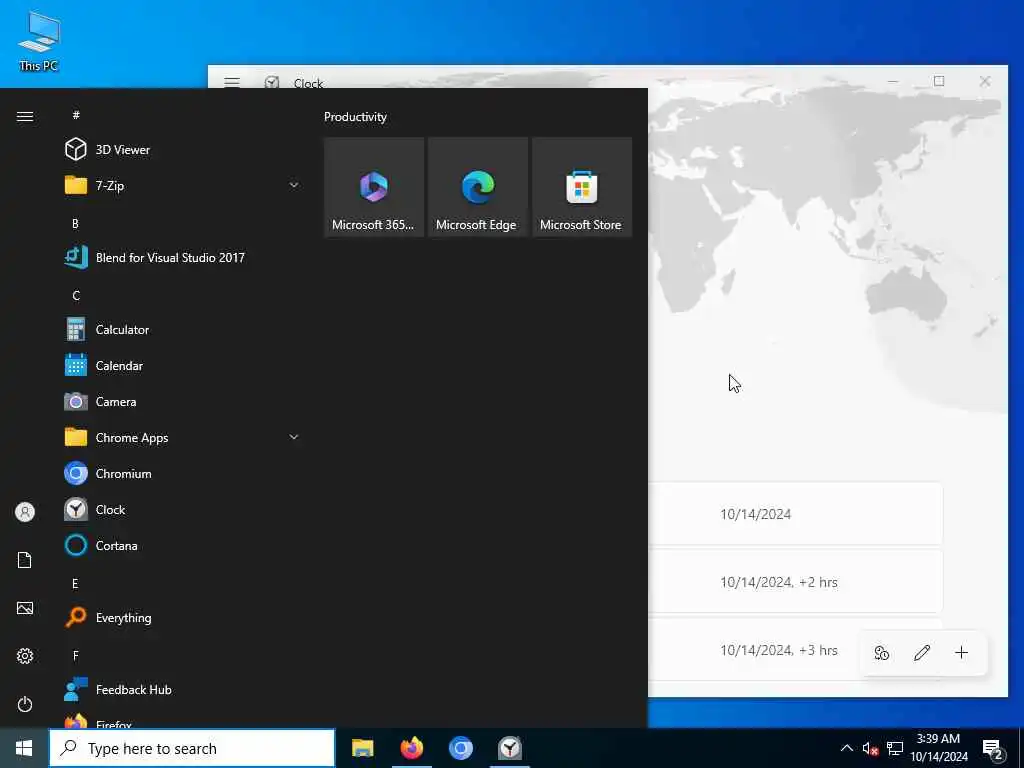
Task: Add a new city with plus button
Action: click(x=961, y=652)
